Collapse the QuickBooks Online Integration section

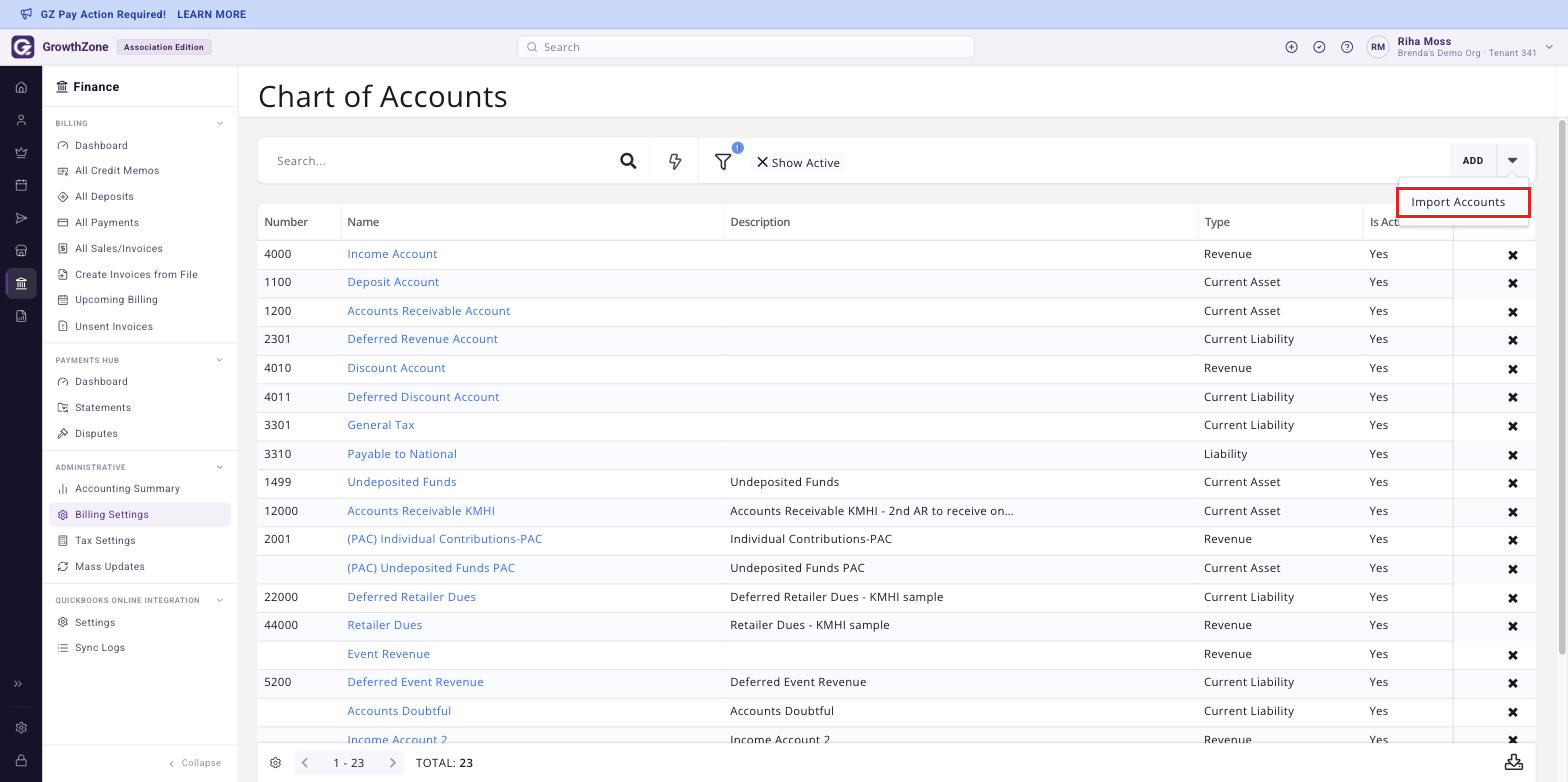220,601
